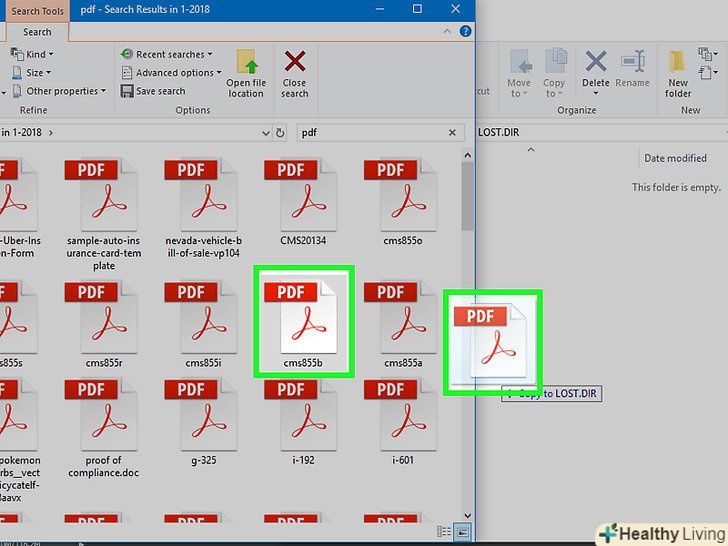Screen dimensions: 728x546
Task: Open the Size filter dropdown
Action: coord(31,73)
